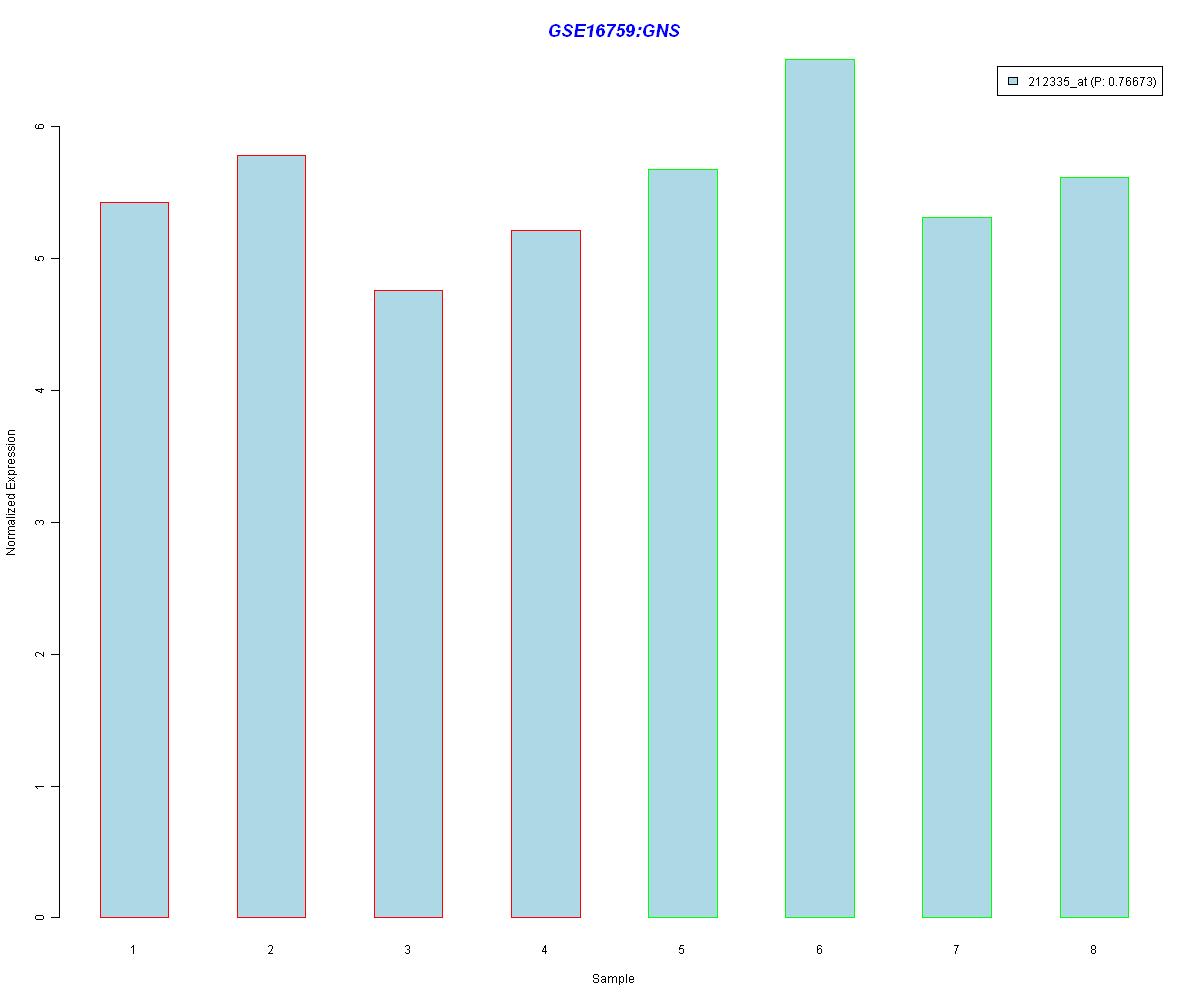
Task: Click x-axis tick label 4
Action: (x=545, y=949)
